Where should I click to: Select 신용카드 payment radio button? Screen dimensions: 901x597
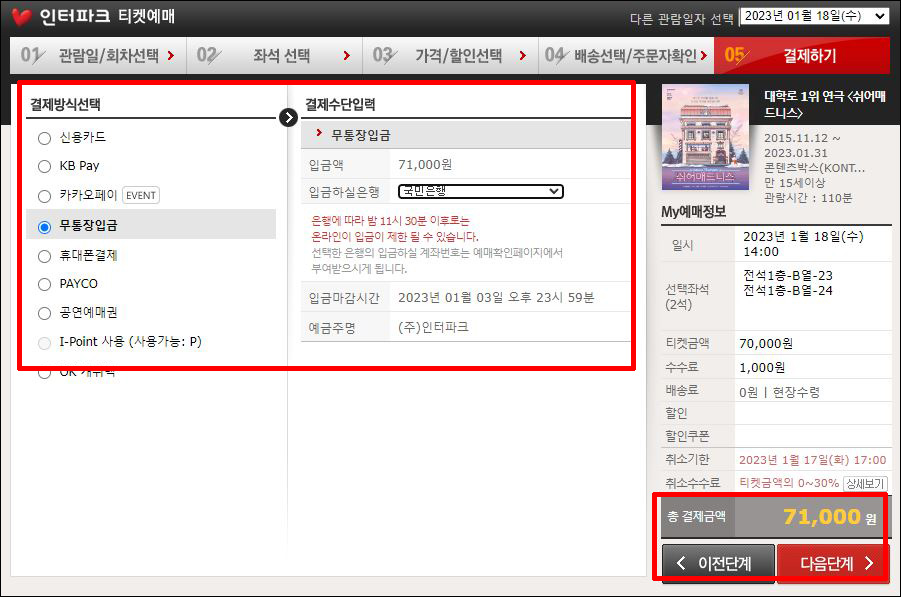[x=44, y=138]
